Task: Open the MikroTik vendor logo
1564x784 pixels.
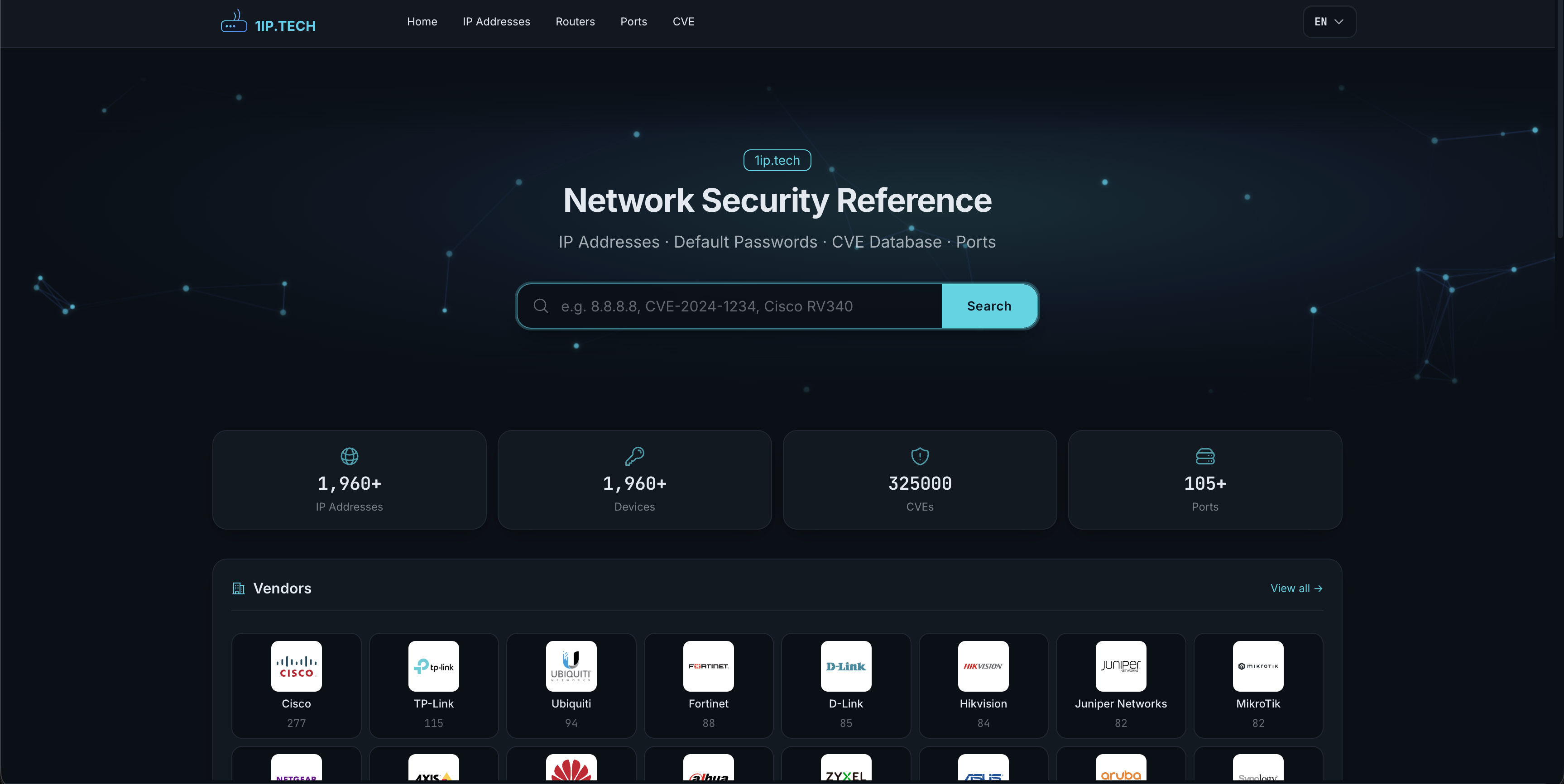Action: pyautogui.click(x=1258, y=666)
